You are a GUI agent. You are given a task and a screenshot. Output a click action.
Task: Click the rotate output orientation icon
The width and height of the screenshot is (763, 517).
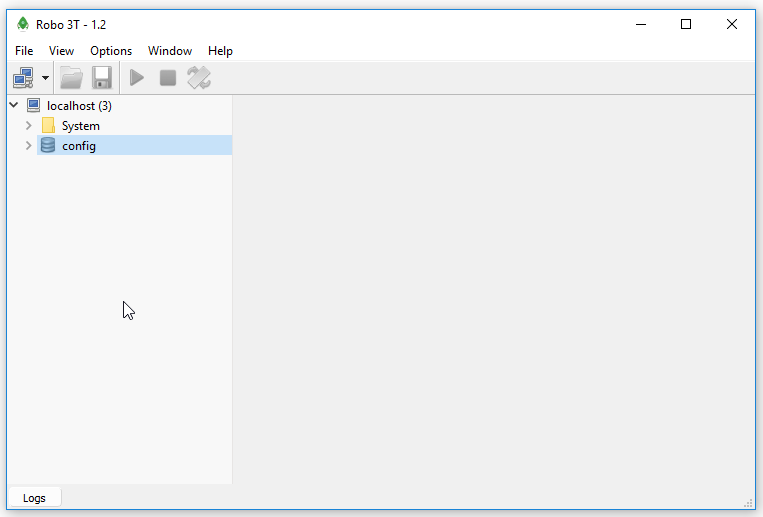(x=199, y=78)
